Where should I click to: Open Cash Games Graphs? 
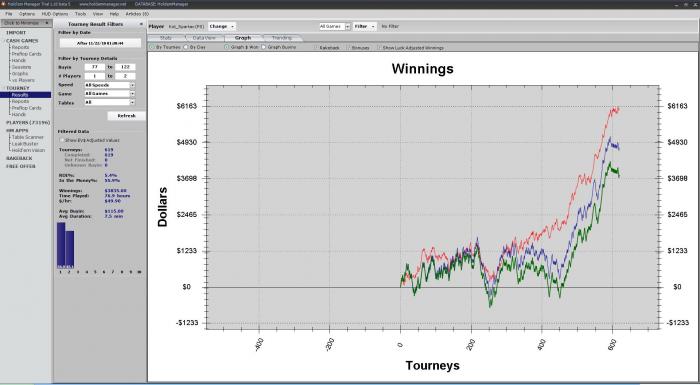click(20, 74)
